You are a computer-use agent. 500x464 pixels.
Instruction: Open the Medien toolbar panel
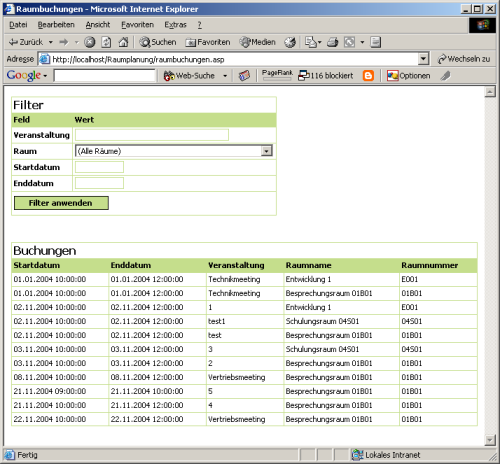click(258, 42)
